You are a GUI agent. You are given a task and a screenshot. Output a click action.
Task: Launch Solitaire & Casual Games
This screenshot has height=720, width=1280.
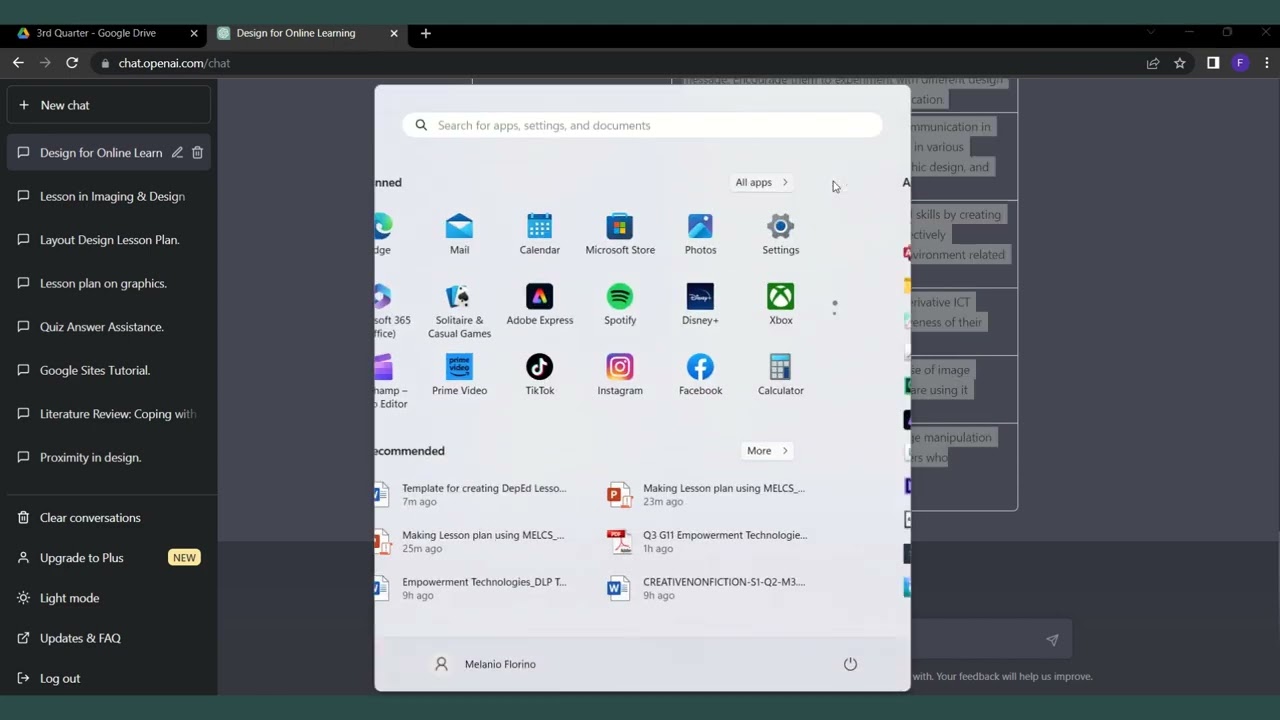coord(459,311)
